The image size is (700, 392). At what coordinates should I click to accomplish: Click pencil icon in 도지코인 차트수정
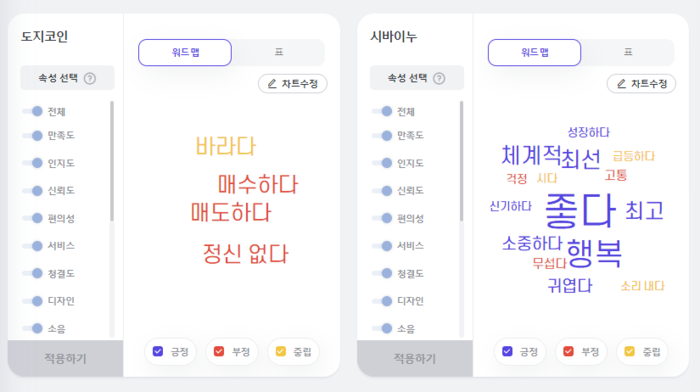coord(272,84)
